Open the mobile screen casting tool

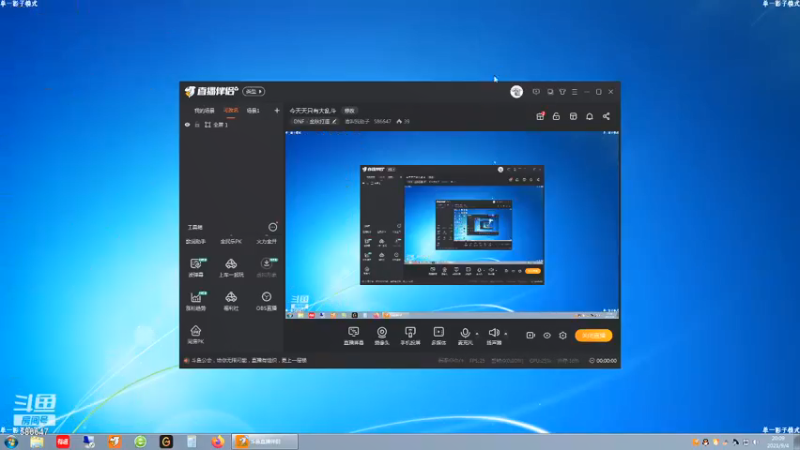click(410, 336)
